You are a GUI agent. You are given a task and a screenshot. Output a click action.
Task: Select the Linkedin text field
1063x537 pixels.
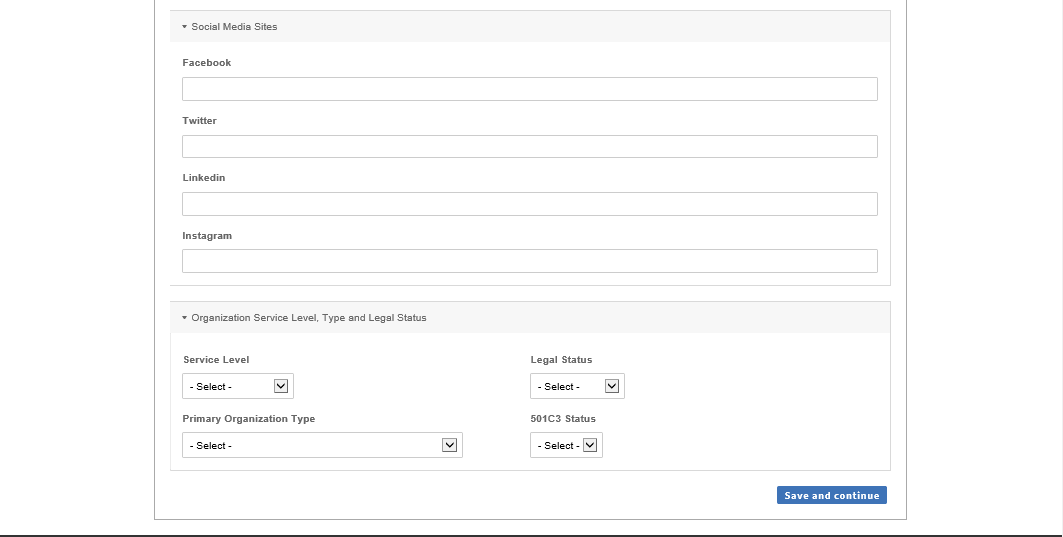529,204
